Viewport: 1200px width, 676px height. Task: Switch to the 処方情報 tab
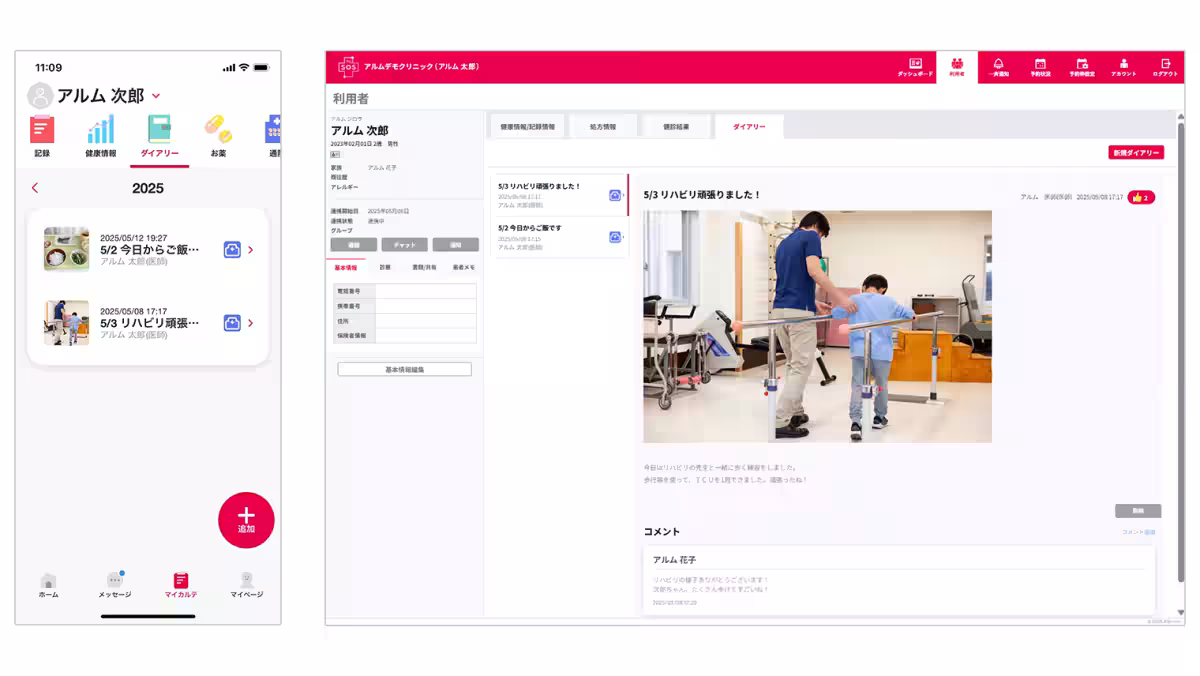tap(603, 127)
